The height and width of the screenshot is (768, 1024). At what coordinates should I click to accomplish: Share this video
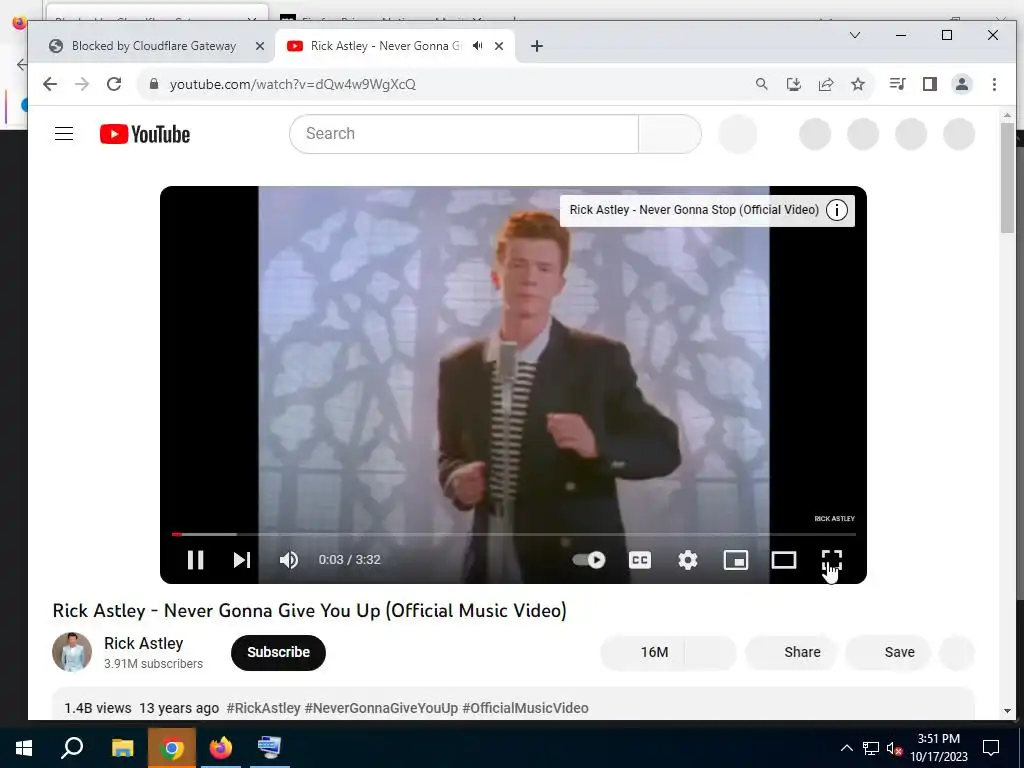click(x=792, y=652)
